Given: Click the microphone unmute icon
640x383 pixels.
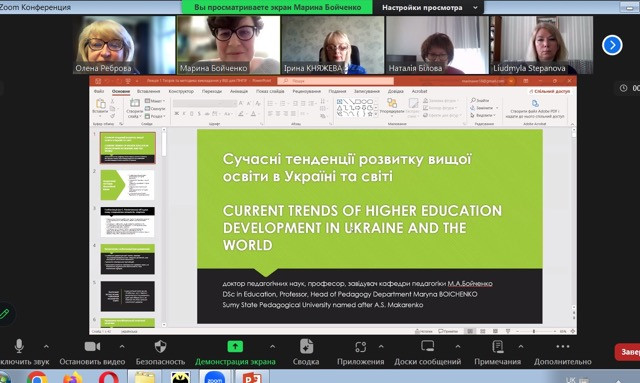Looking at the screenshot, I should pyautogui.click(x=19, y=346).
